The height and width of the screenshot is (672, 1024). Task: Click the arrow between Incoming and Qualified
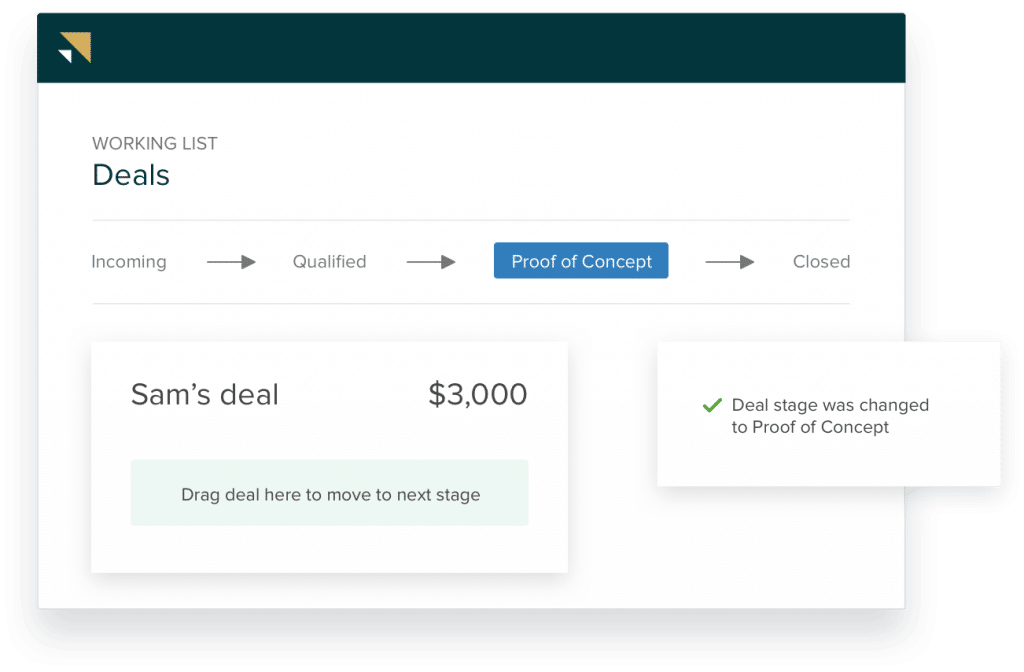pos(231,262)
